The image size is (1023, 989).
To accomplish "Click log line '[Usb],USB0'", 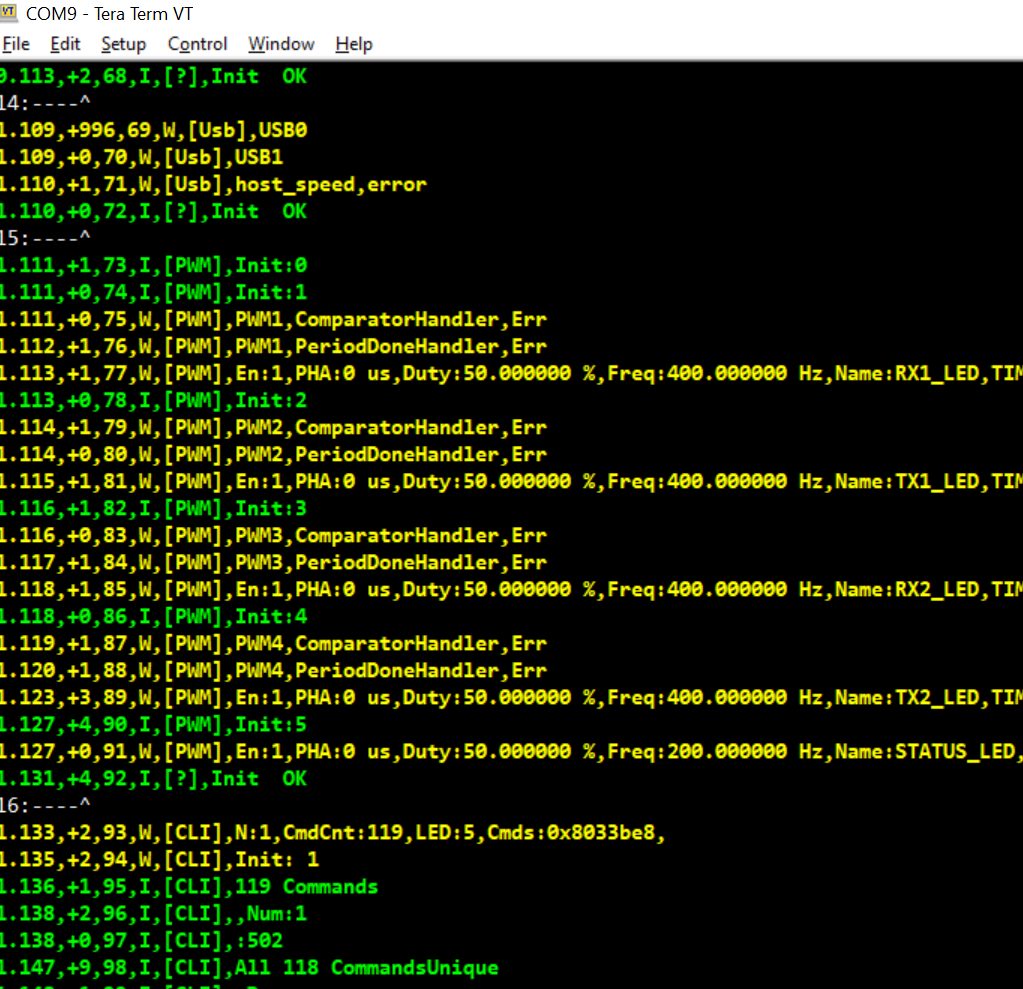I will [x=153, y=130].
